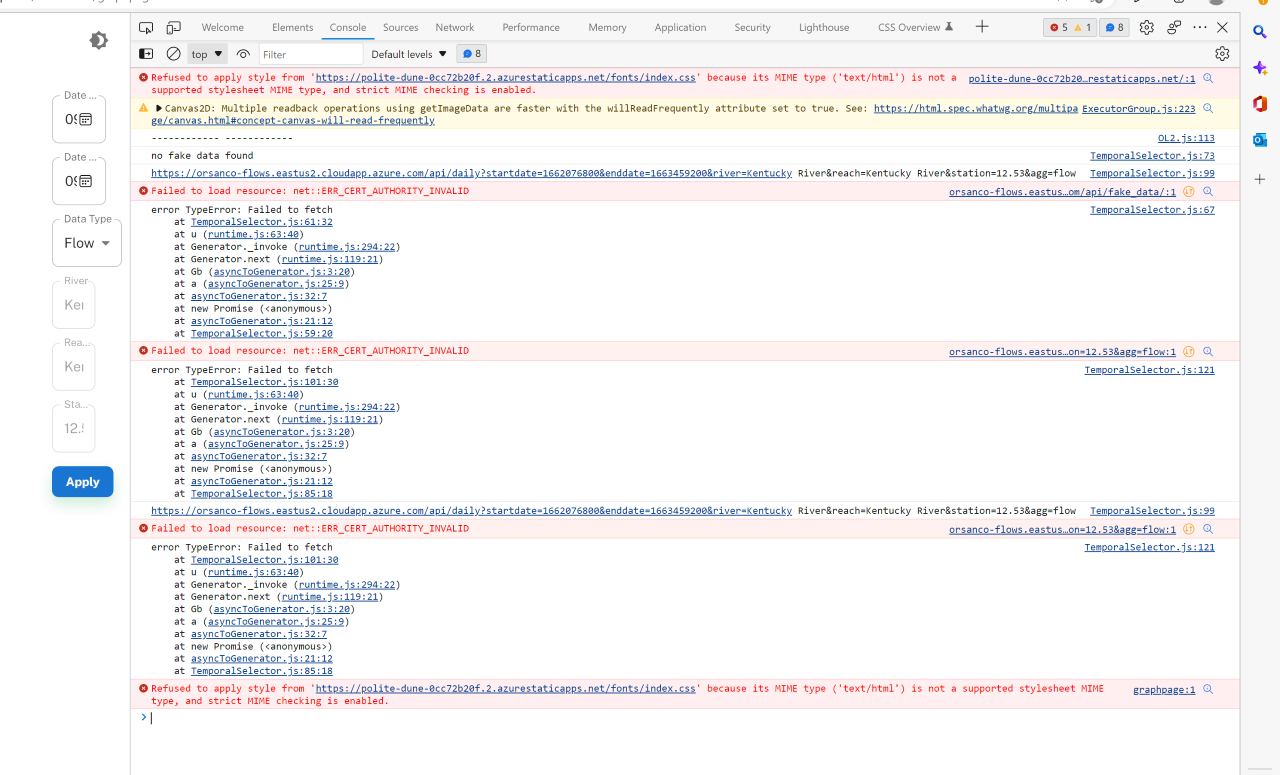Click magnifier icon on the fake_data/:1 error row
Screen dimensions: 1280x775
tap(1208, 191)
